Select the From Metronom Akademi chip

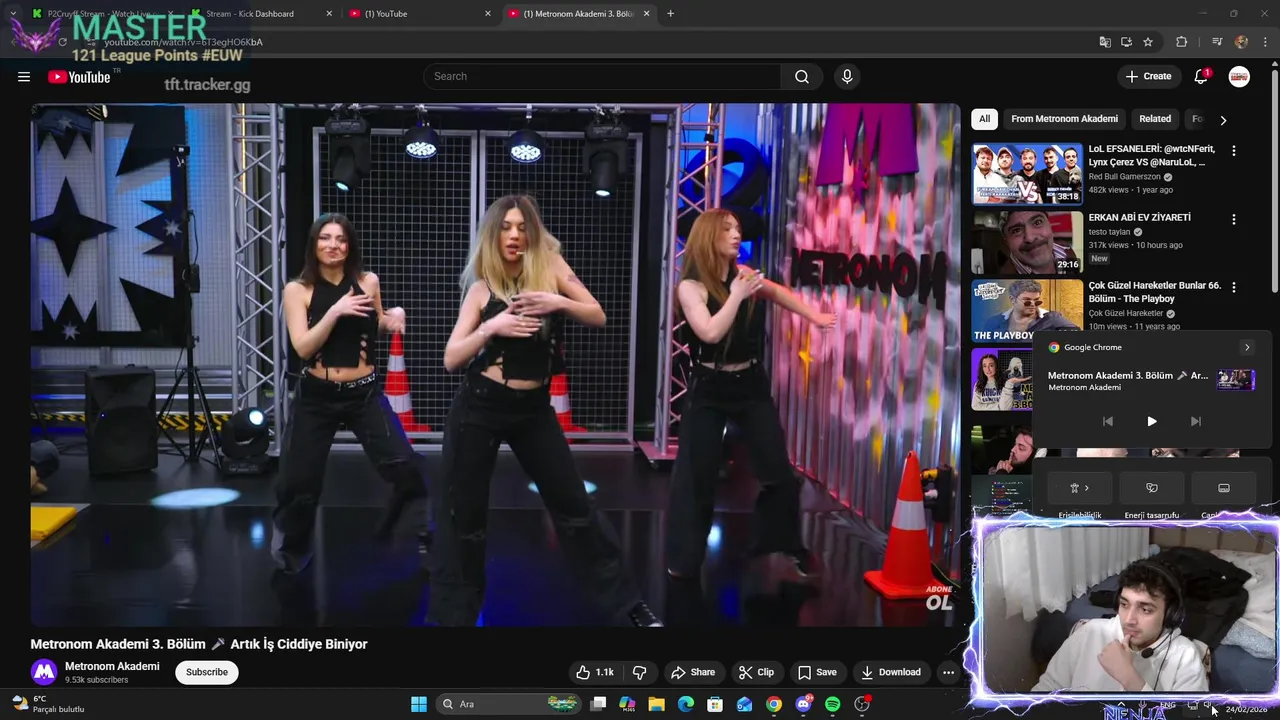pos(1064,119)
